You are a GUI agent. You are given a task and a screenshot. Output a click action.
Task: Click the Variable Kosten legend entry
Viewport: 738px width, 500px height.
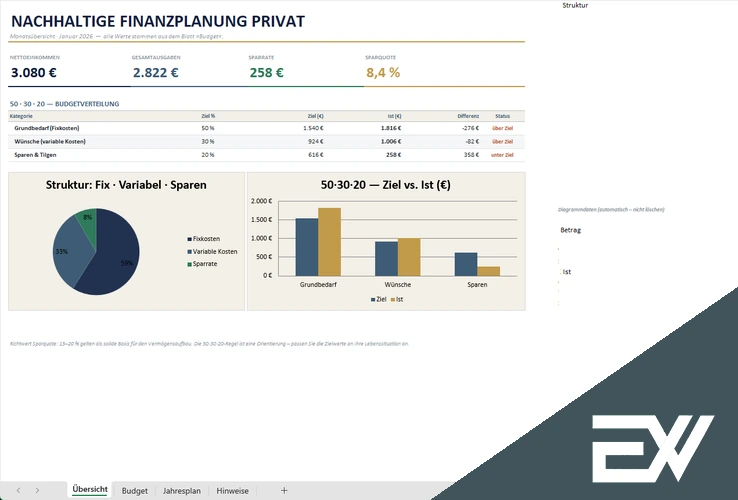[212, 251]
